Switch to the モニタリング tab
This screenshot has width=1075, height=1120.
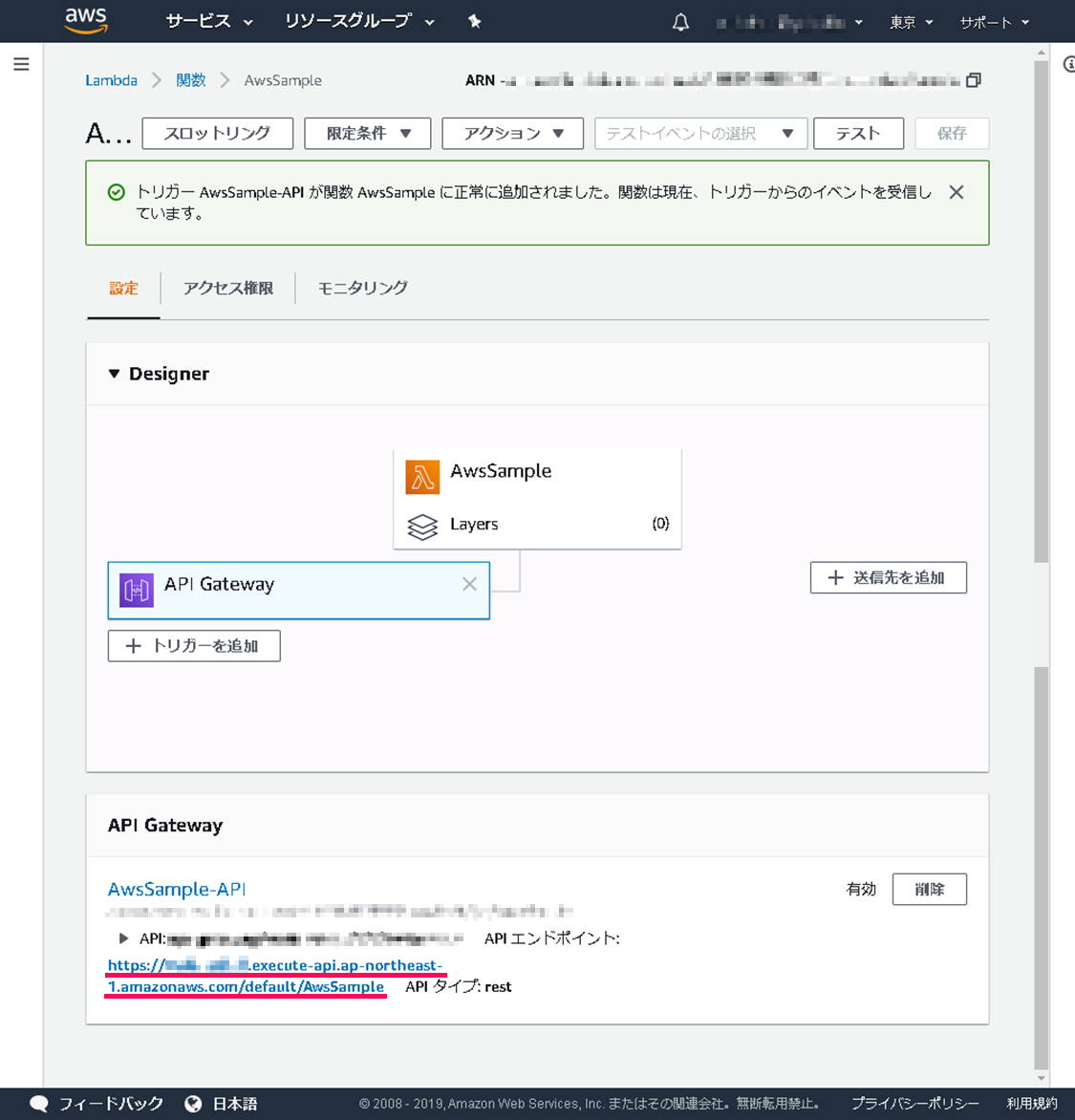pos(362,289)
